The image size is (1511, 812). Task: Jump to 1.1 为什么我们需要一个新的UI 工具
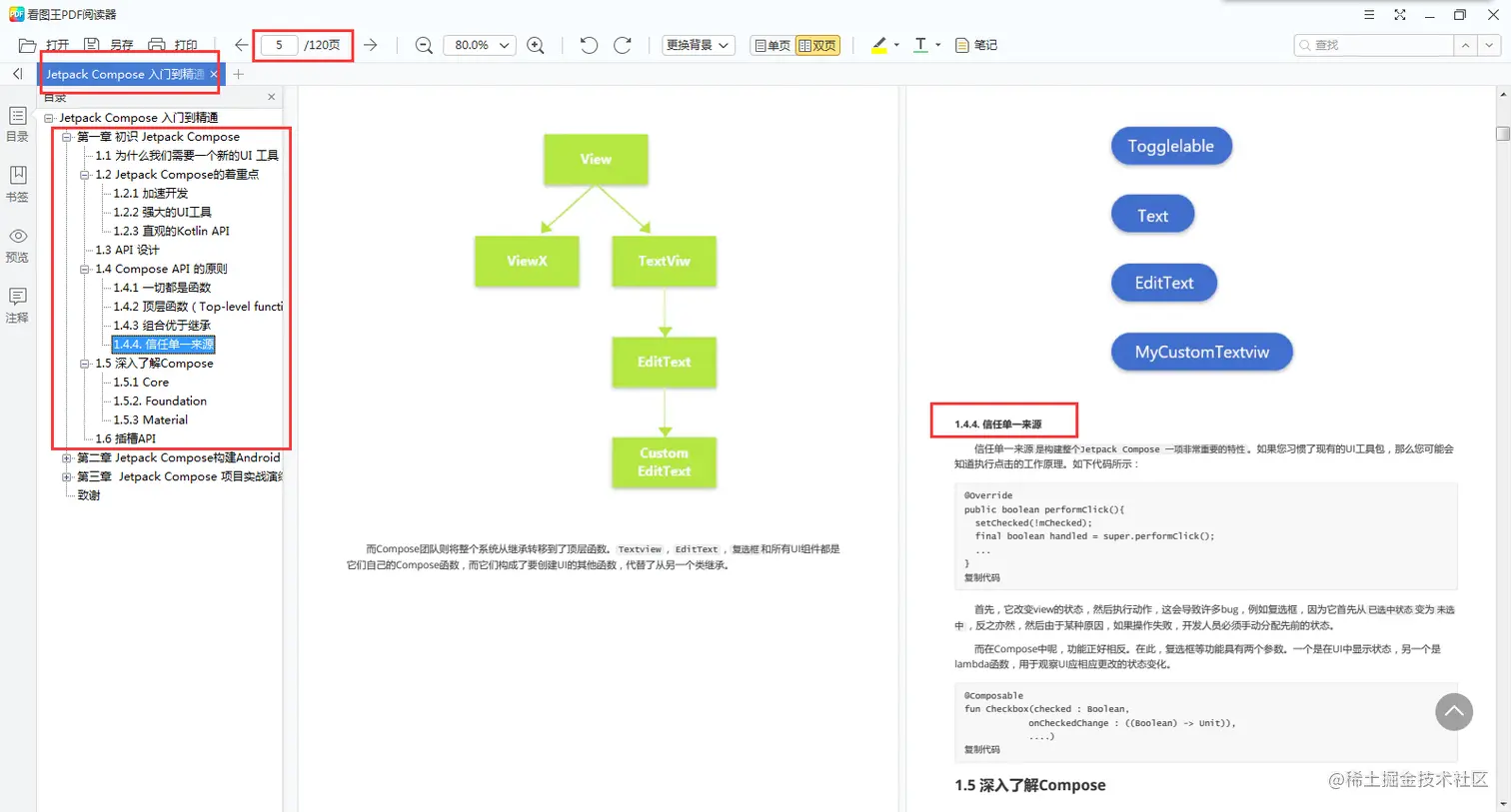(187, 156)
